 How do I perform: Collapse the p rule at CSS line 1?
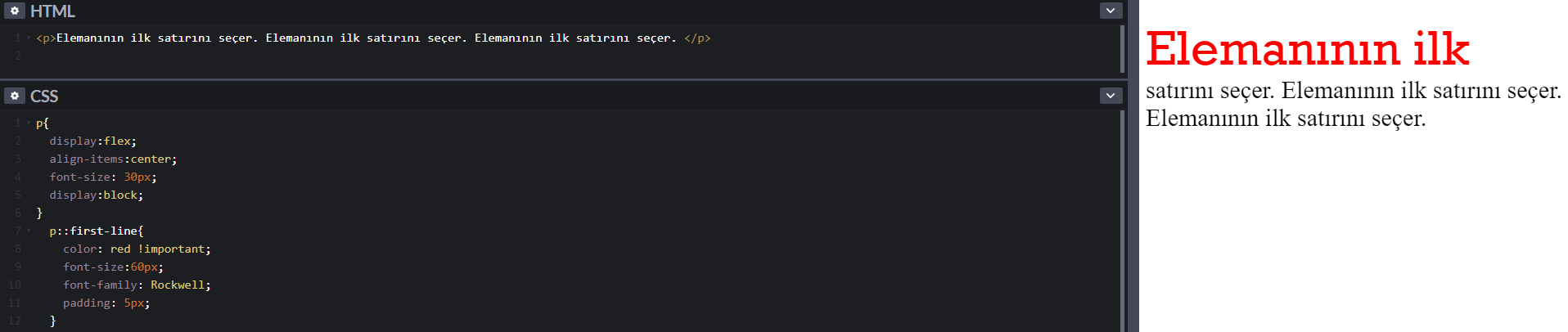click(x=29, y=123)
